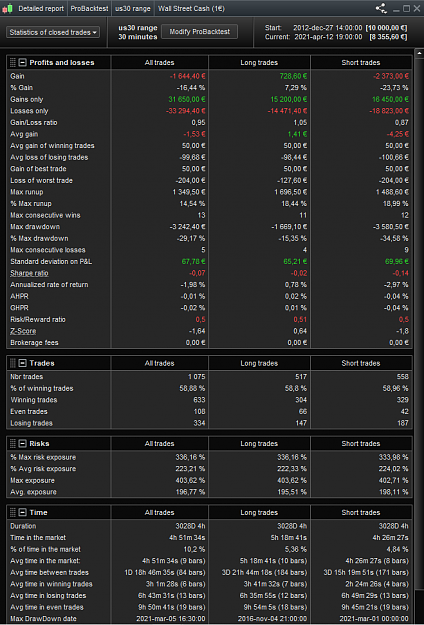Grab the Profits and losses drag handle
This screenshot has height=625, width=424.
coord(13,63)
